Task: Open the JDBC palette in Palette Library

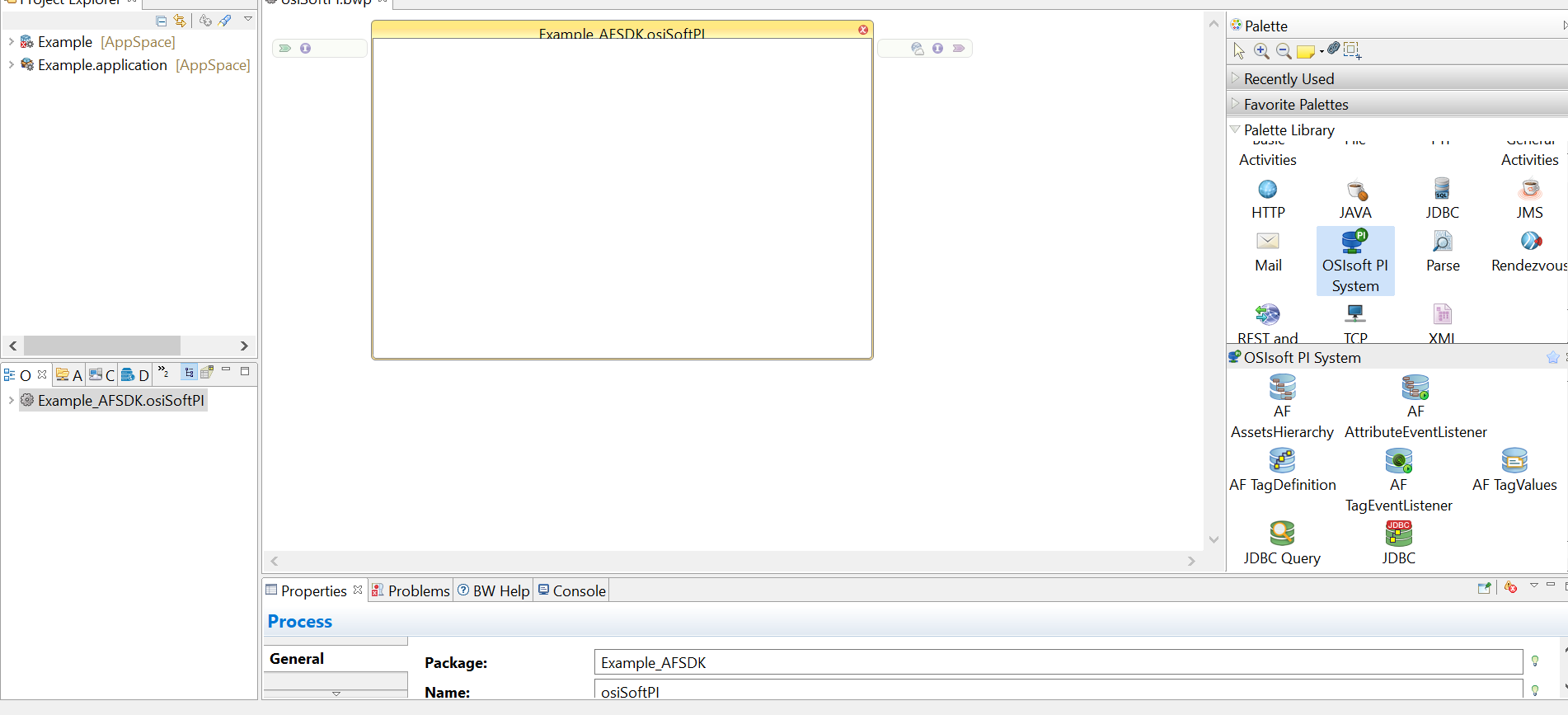Action: [1443, 200]
